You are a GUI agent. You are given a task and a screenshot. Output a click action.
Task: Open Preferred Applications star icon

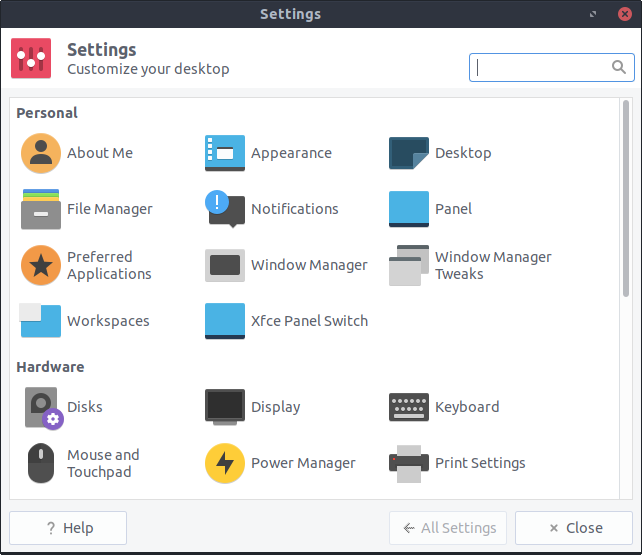click(41, 265)
